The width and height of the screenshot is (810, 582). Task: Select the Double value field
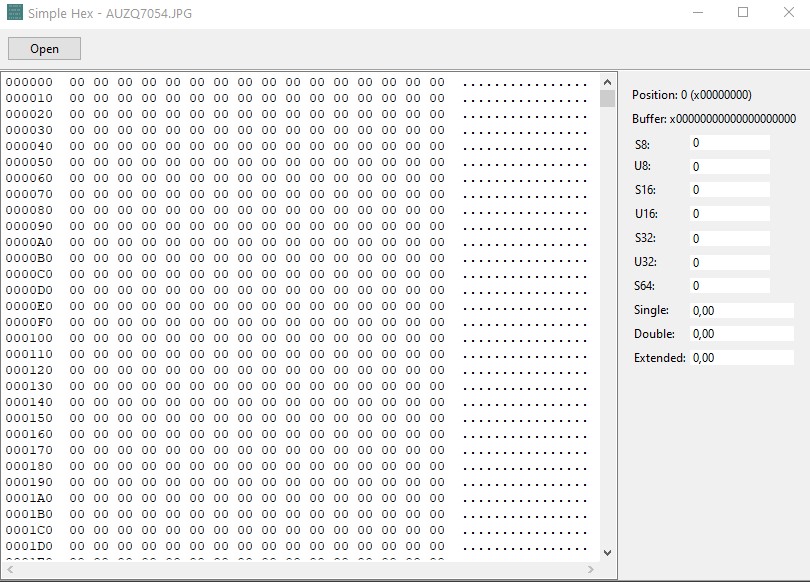tap(741, 334)
